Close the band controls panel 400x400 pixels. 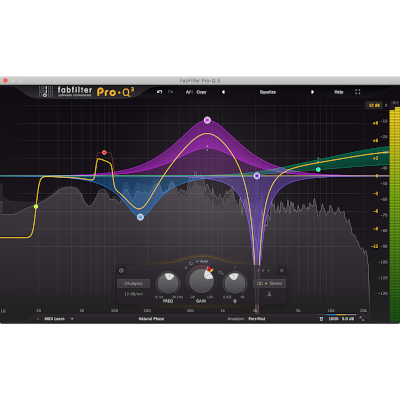282,270
